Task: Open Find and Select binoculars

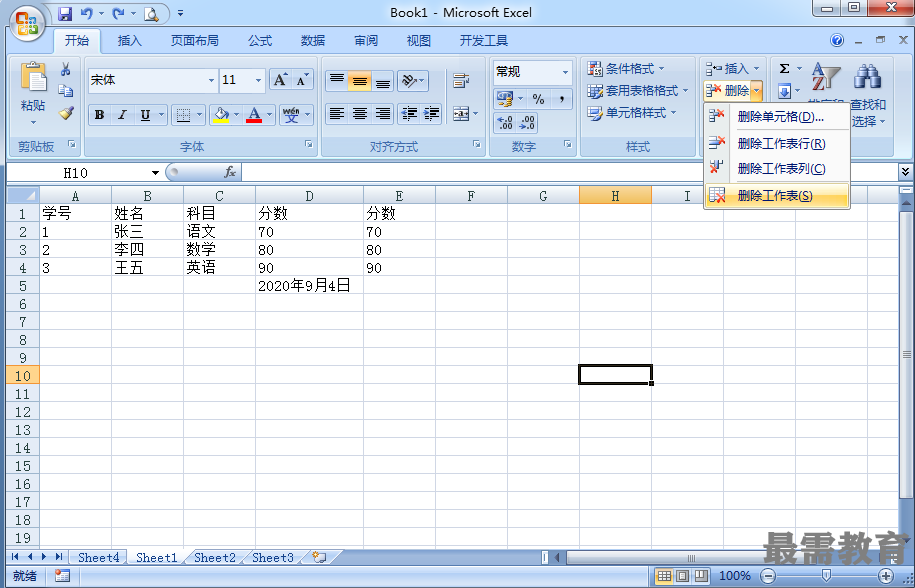Action: click(868, 78)
